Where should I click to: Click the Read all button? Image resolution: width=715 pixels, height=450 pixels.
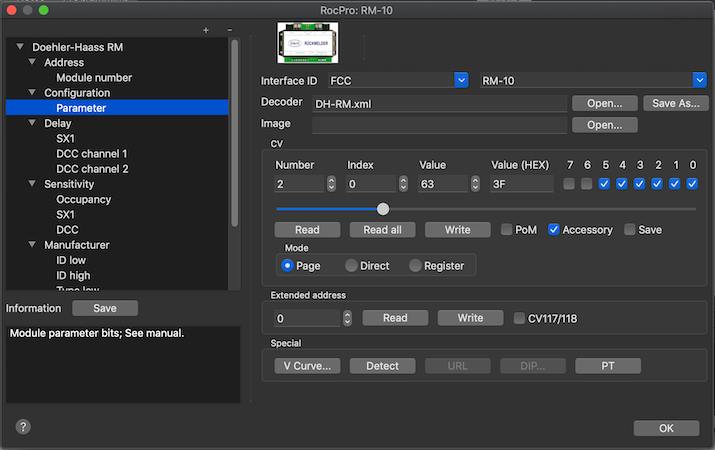(382, 230)
